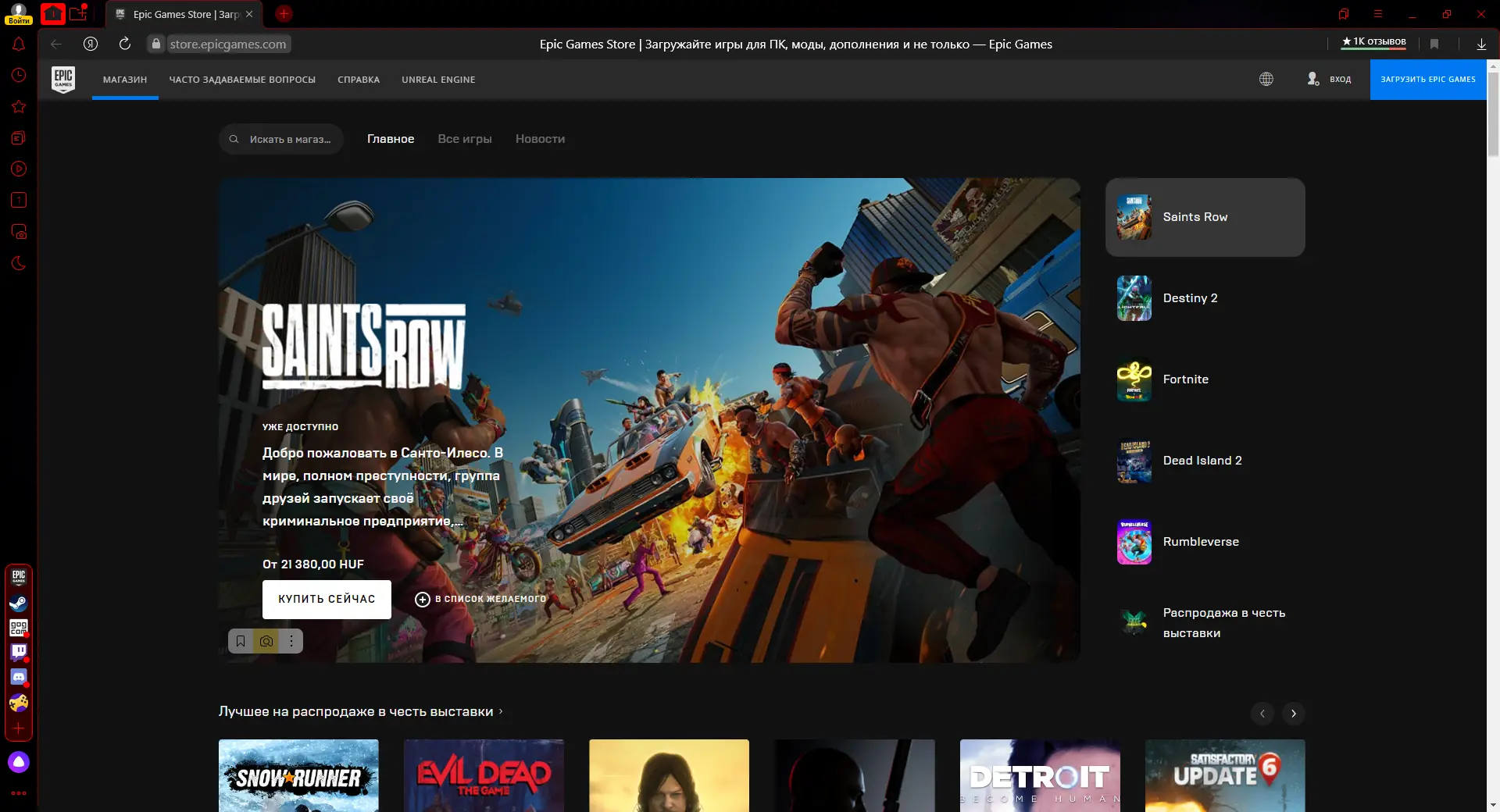
Task: Select the МАГАЗИН navigation tab
Action: point(125,80)
